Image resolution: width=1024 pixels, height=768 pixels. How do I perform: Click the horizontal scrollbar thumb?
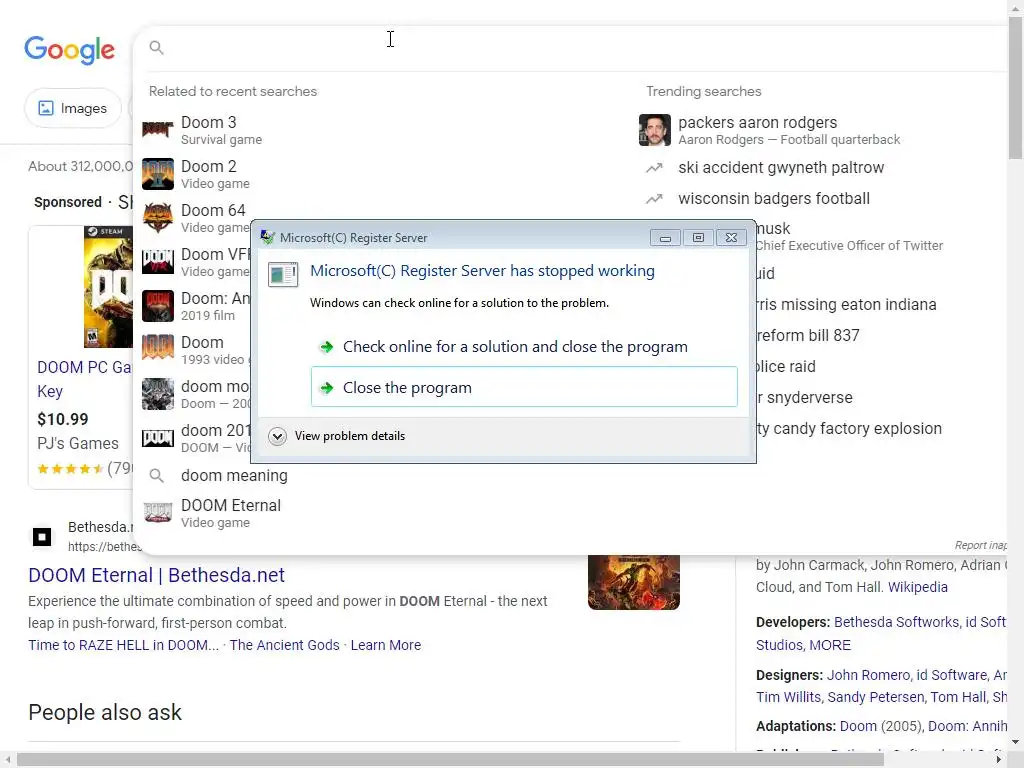tap(450, 760)
